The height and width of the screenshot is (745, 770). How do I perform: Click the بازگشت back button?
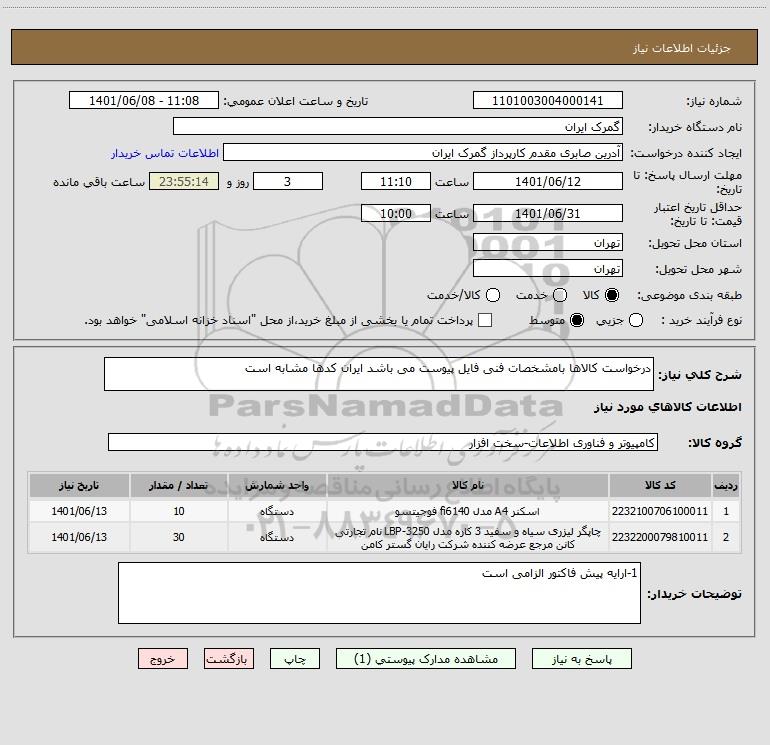pyautogui.click(x=229, y=659)
